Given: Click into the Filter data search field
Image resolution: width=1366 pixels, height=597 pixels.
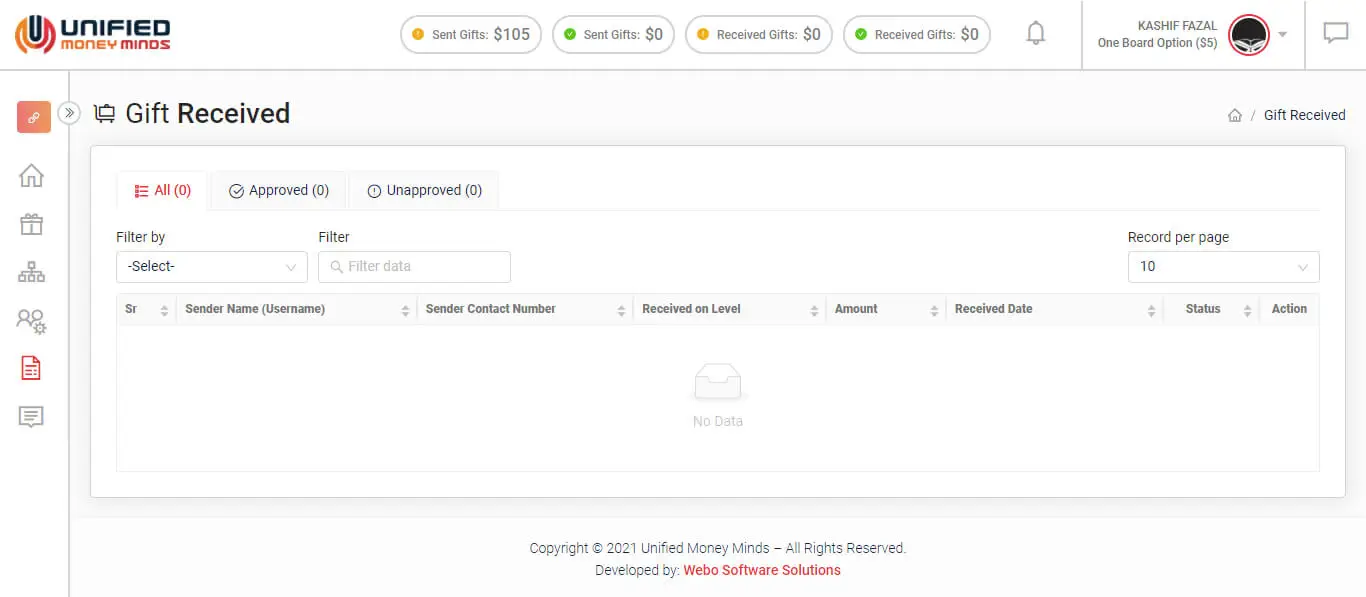Looking at the screenshot, I should point(415,267).
